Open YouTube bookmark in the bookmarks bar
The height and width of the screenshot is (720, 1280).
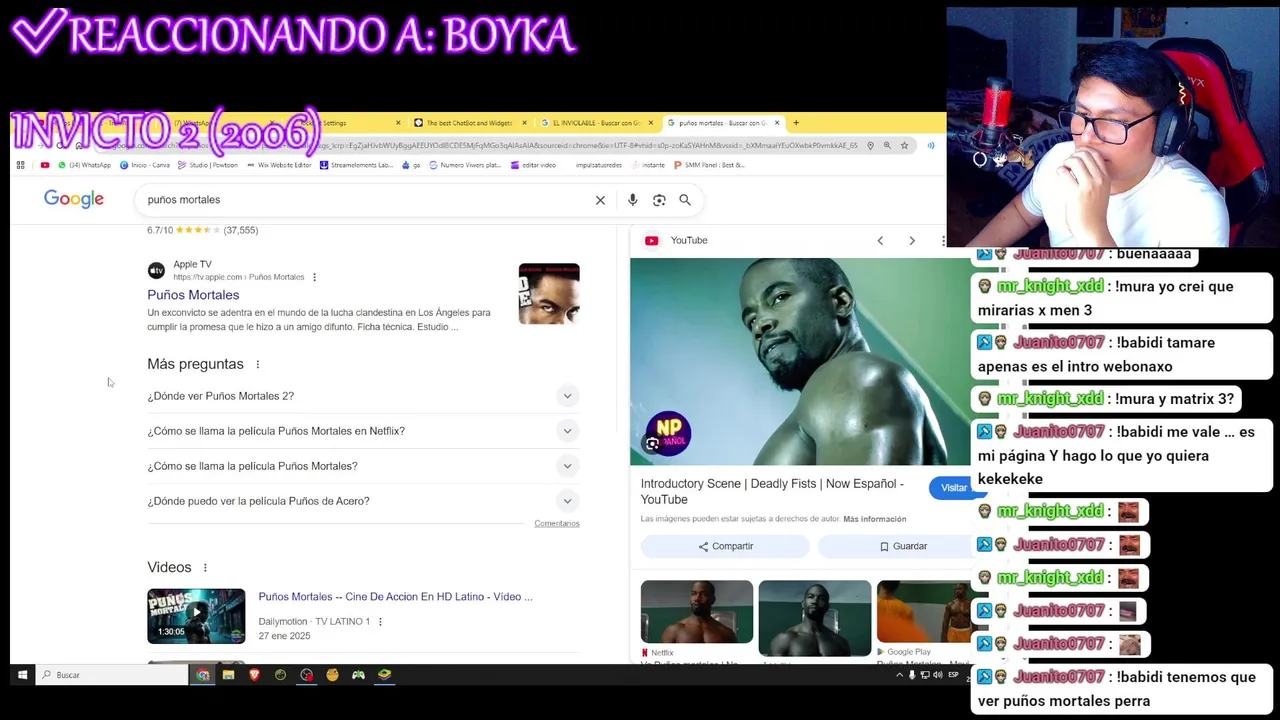point(44,165)
